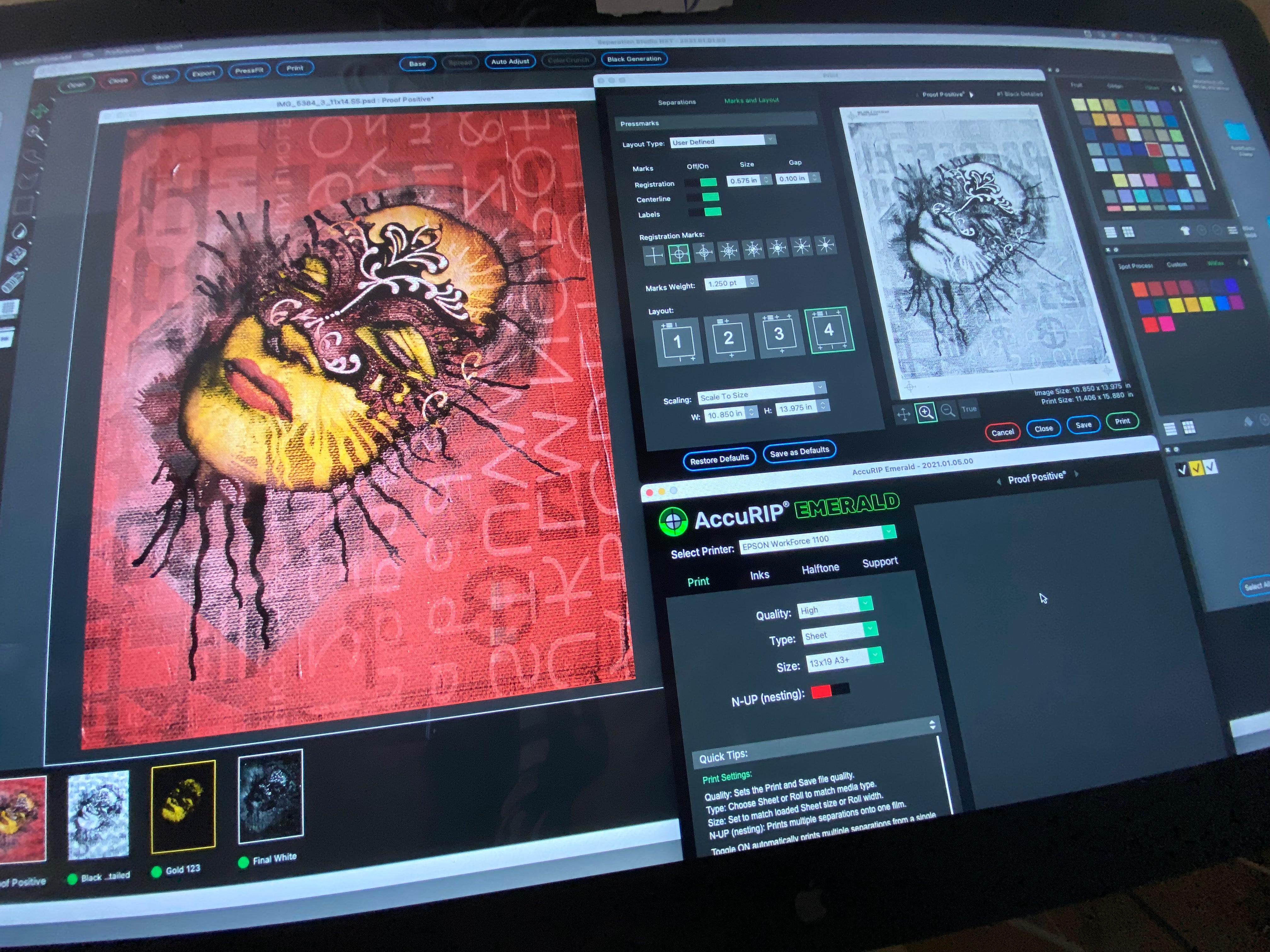The width and height of the screenshot is (1270, 952).
Task: Choose the last starburst registration mark
Action: pyautogui.click(x=826, y=245)
